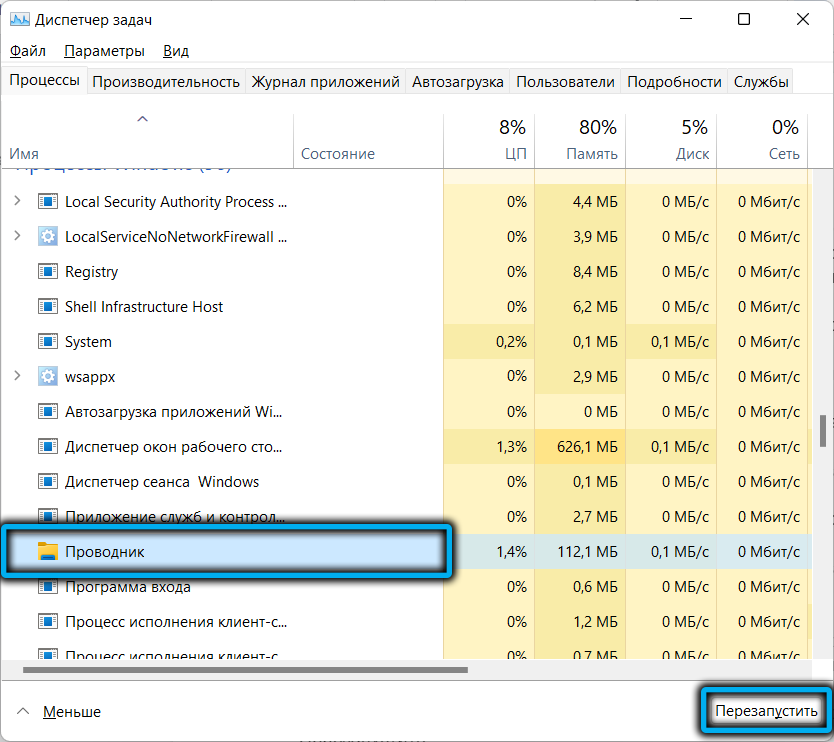Expand the wsappx process group
The width and height of the screenshot is (834, 742).
17,376
